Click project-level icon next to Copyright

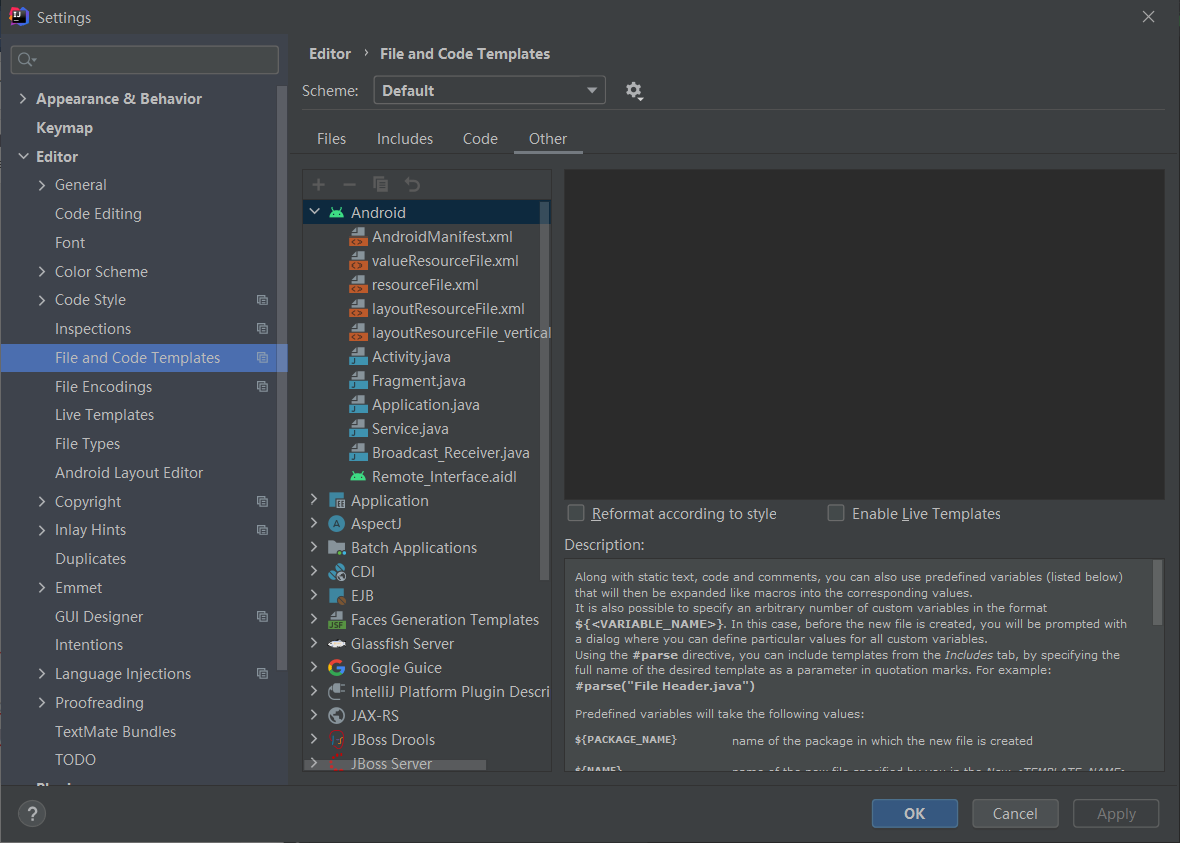click(x=262, y=502)
